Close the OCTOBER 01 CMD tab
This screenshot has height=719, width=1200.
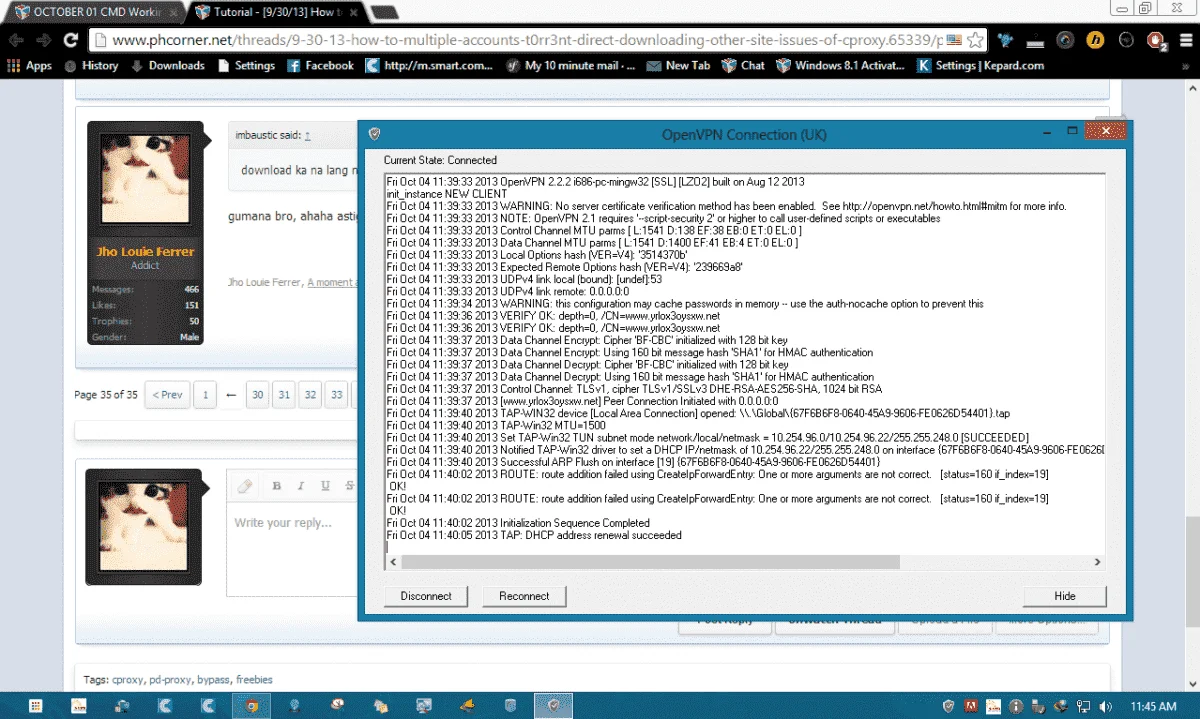coord(173,12)
